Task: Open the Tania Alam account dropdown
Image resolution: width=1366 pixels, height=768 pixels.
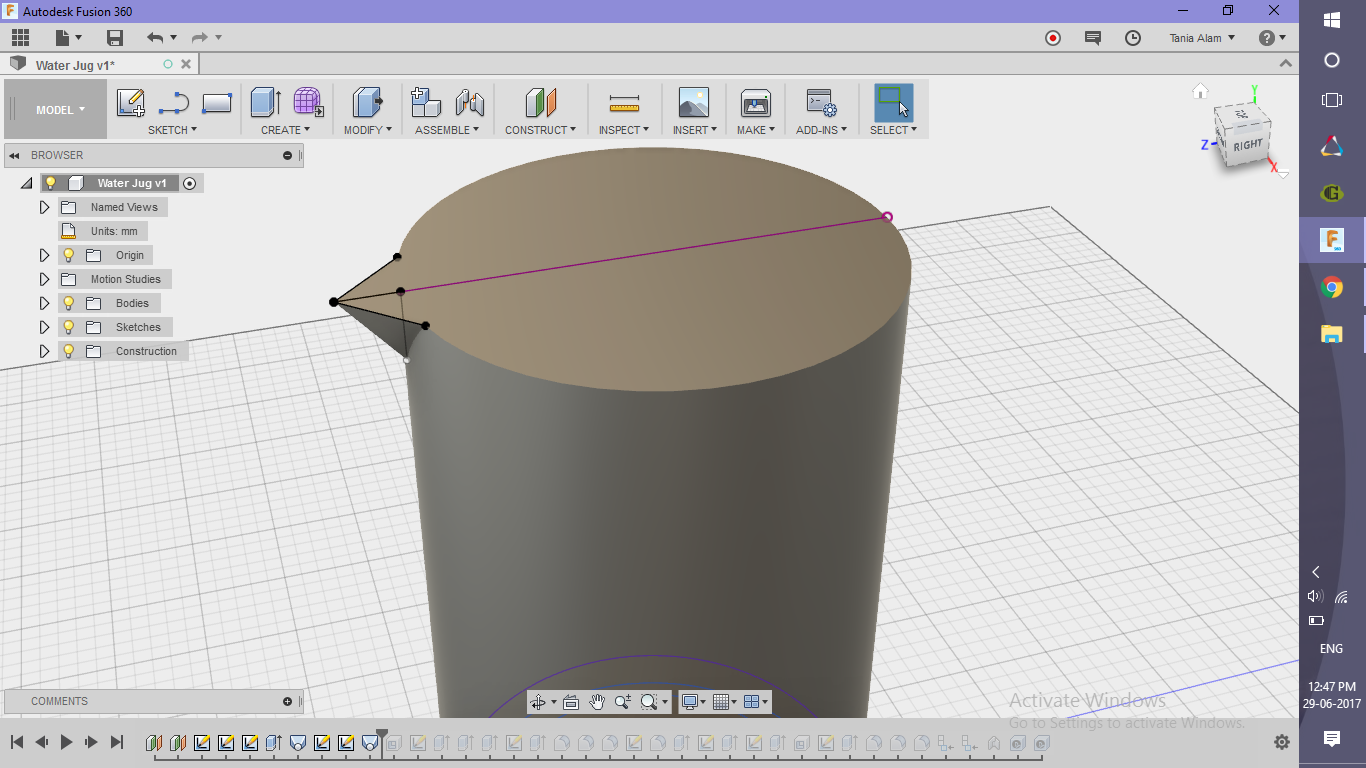Action: (1202, 38)
